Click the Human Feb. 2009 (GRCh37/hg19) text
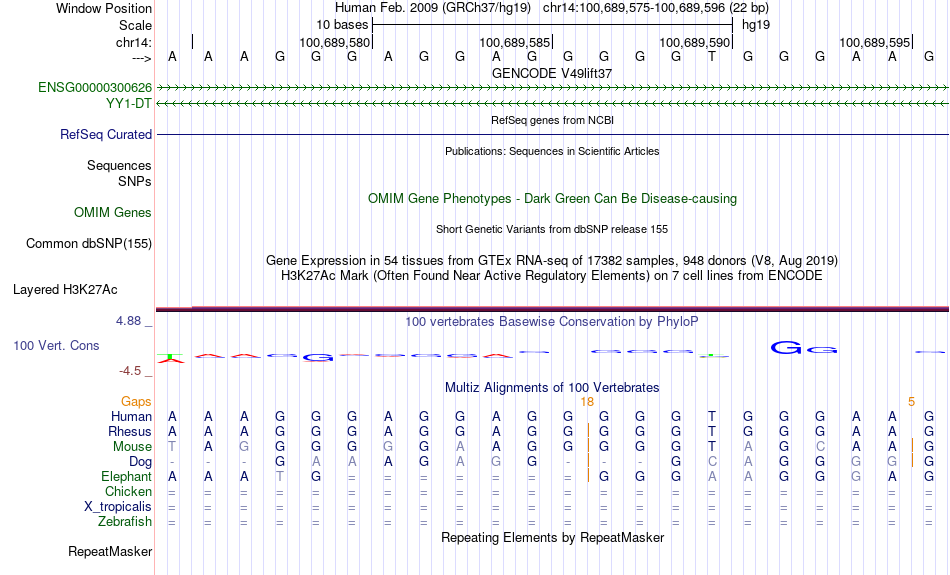 (433, 8)
